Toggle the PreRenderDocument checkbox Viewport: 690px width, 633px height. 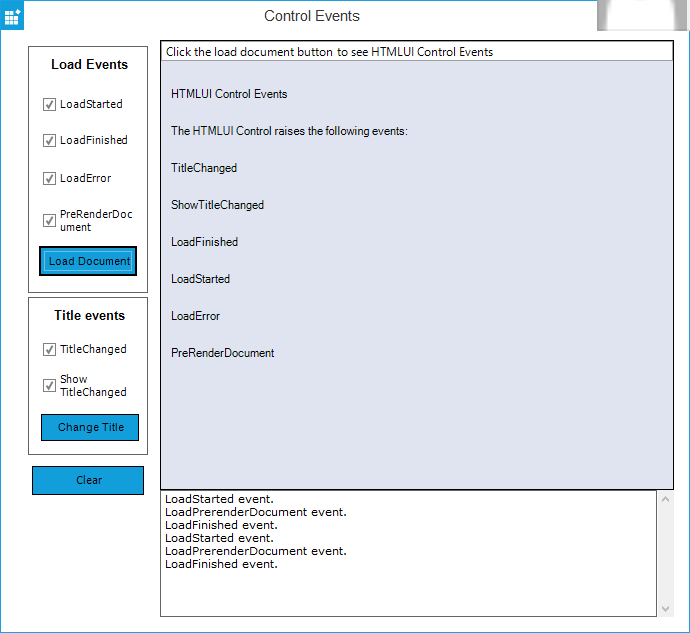[x=49, y=221]
